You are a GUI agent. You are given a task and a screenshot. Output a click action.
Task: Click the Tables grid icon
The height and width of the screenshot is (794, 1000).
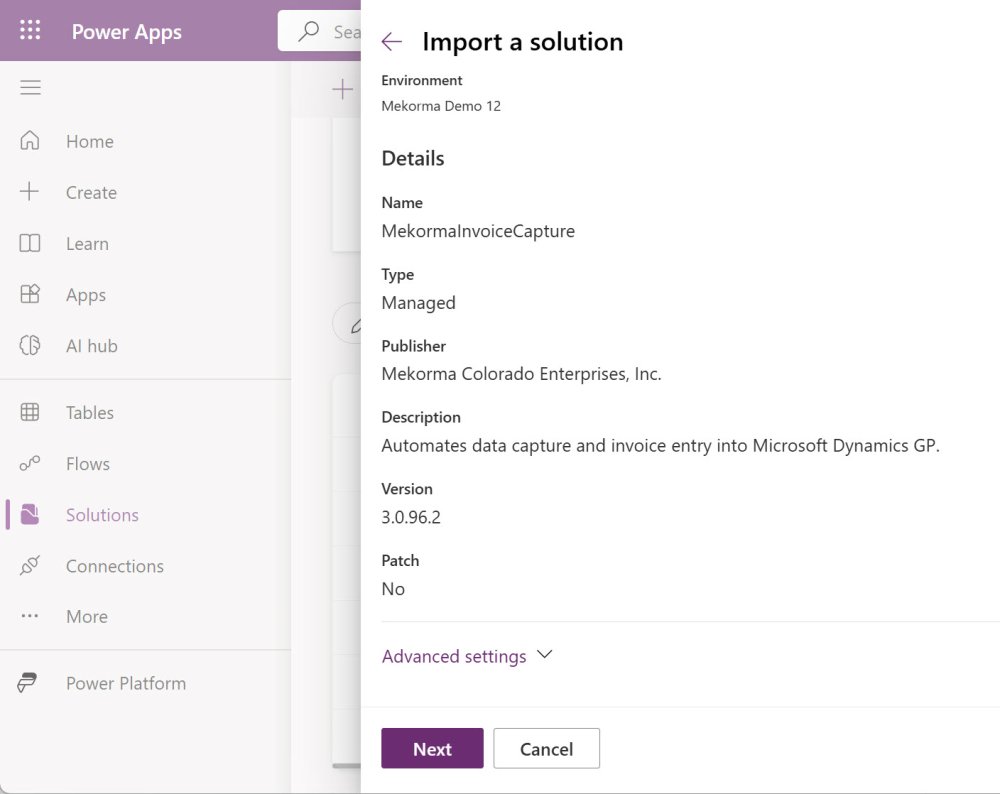30,412
